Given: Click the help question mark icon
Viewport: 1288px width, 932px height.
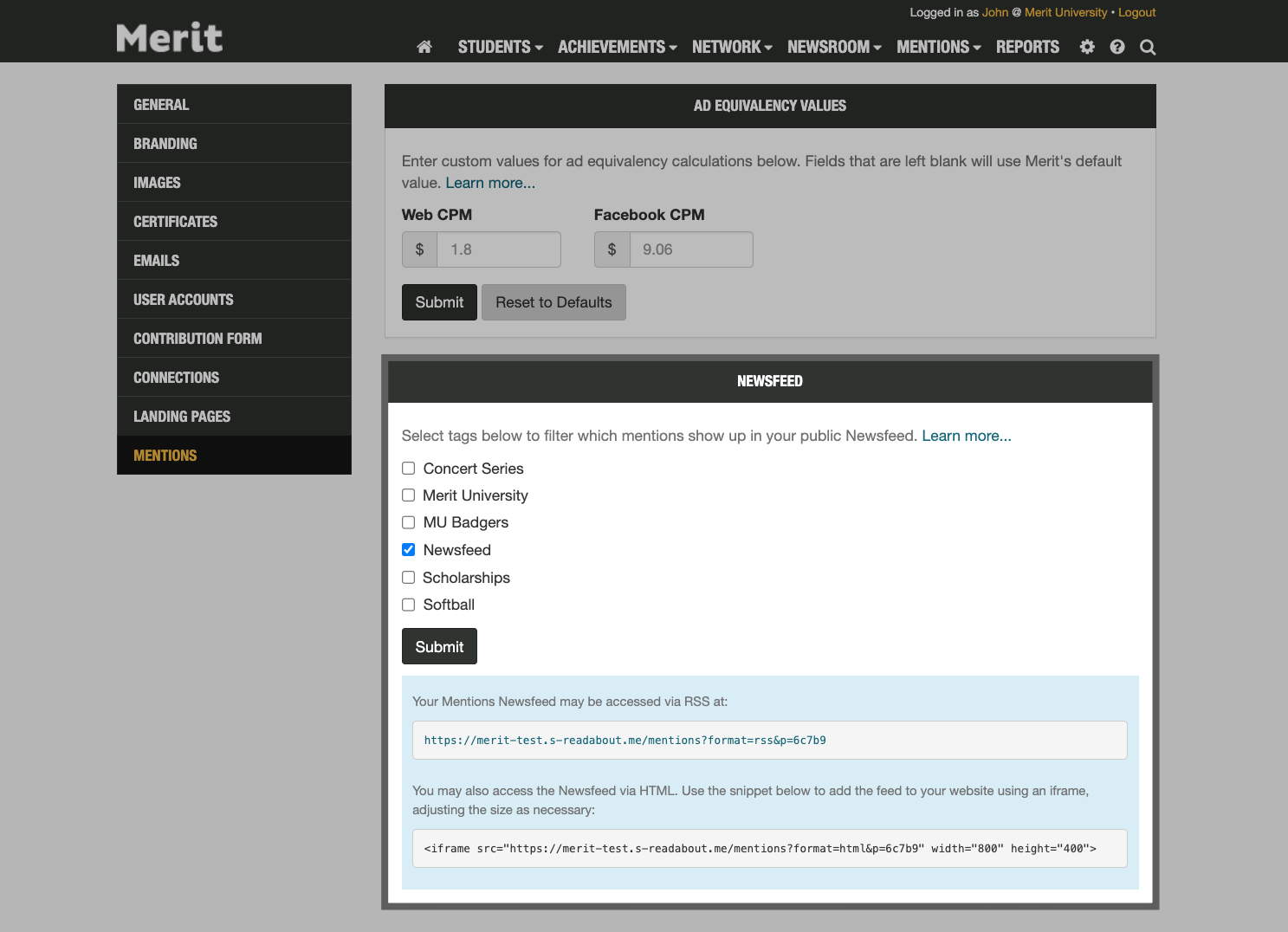Looking at the screenshot, I should click(x=1117, y=47).
